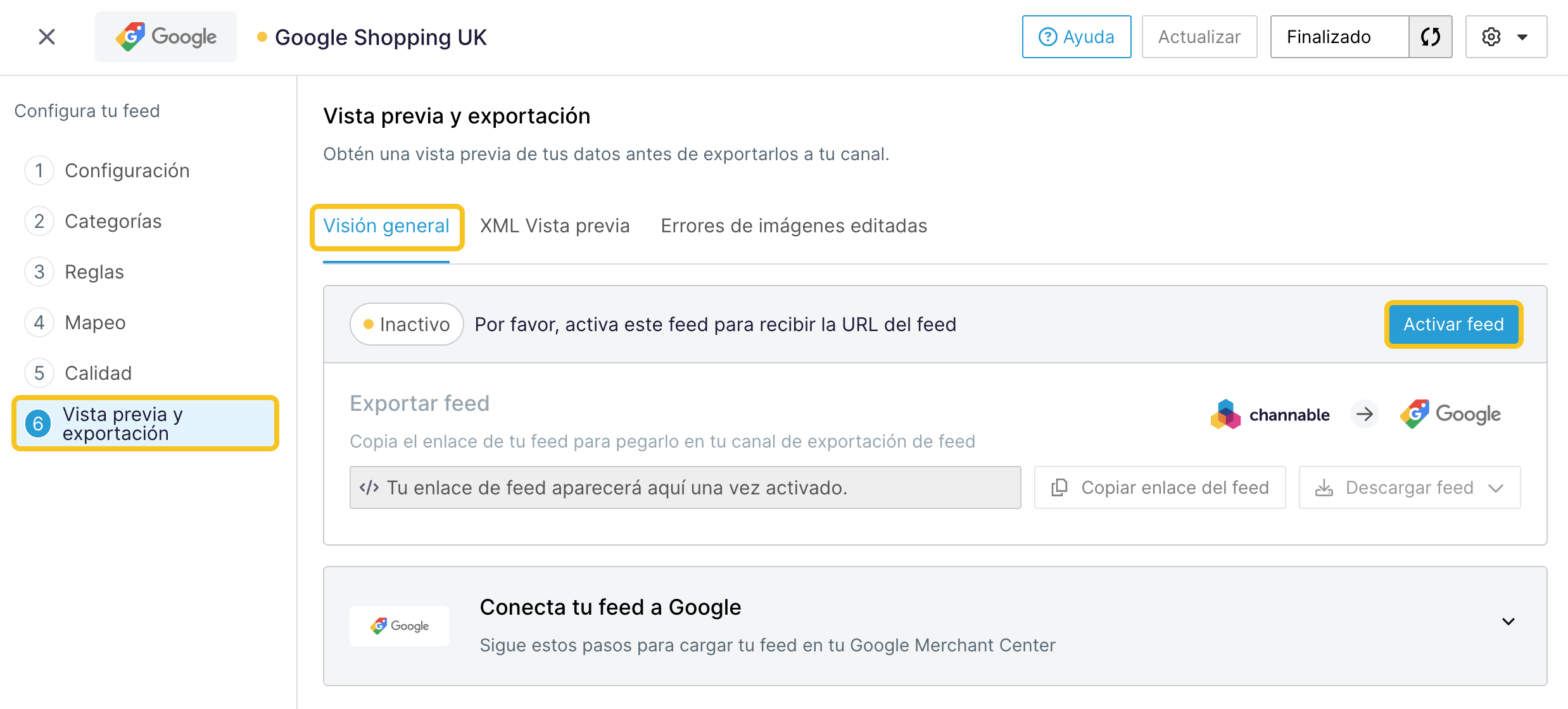Select the Visión general tab

click(386, 226)
